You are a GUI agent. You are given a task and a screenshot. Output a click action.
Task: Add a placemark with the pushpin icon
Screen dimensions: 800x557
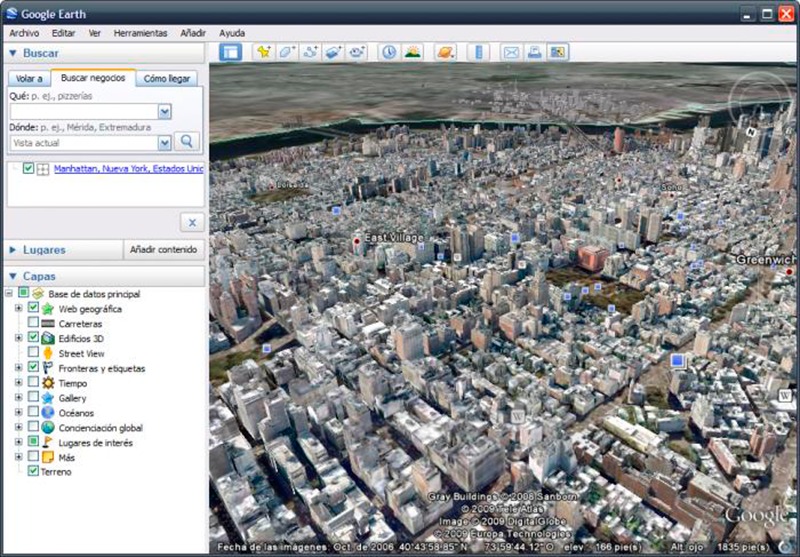coord(264,52)
